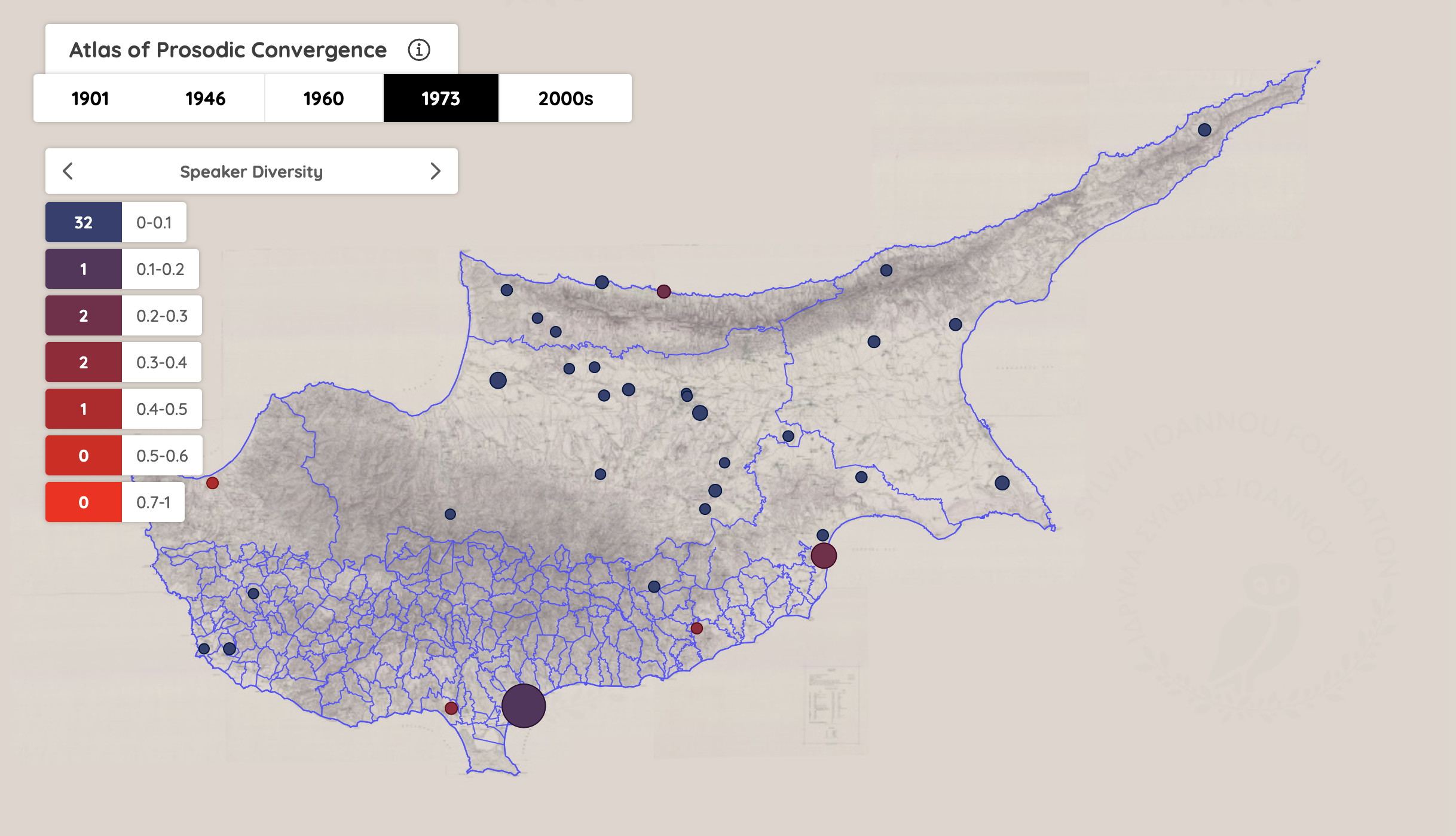Screen dimensions: 1456x836
Task: Click the left chevron to change metric
Action: click(68, 171)
